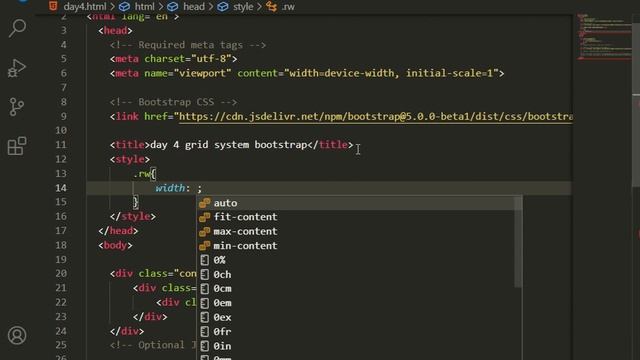Click the code minimap preview
The width and height of the screenshot is (640, 360).
pos(604,37)
